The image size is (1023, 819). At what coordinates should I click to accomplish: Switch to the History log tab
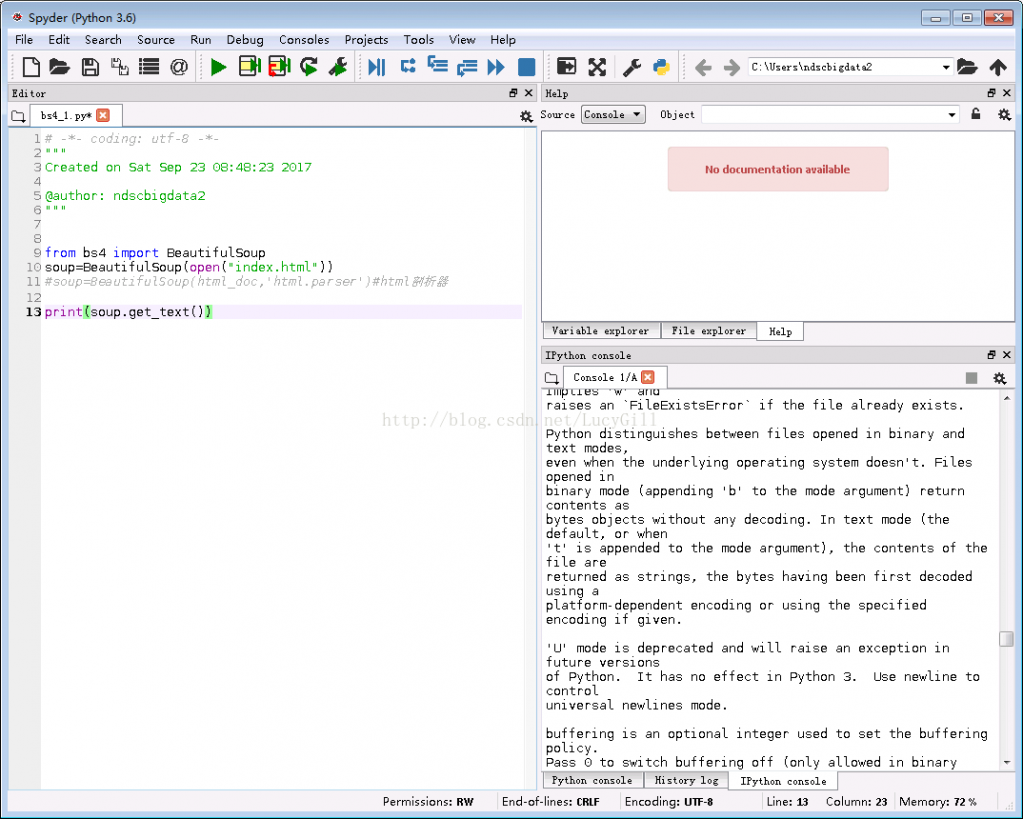coord(686,780)
